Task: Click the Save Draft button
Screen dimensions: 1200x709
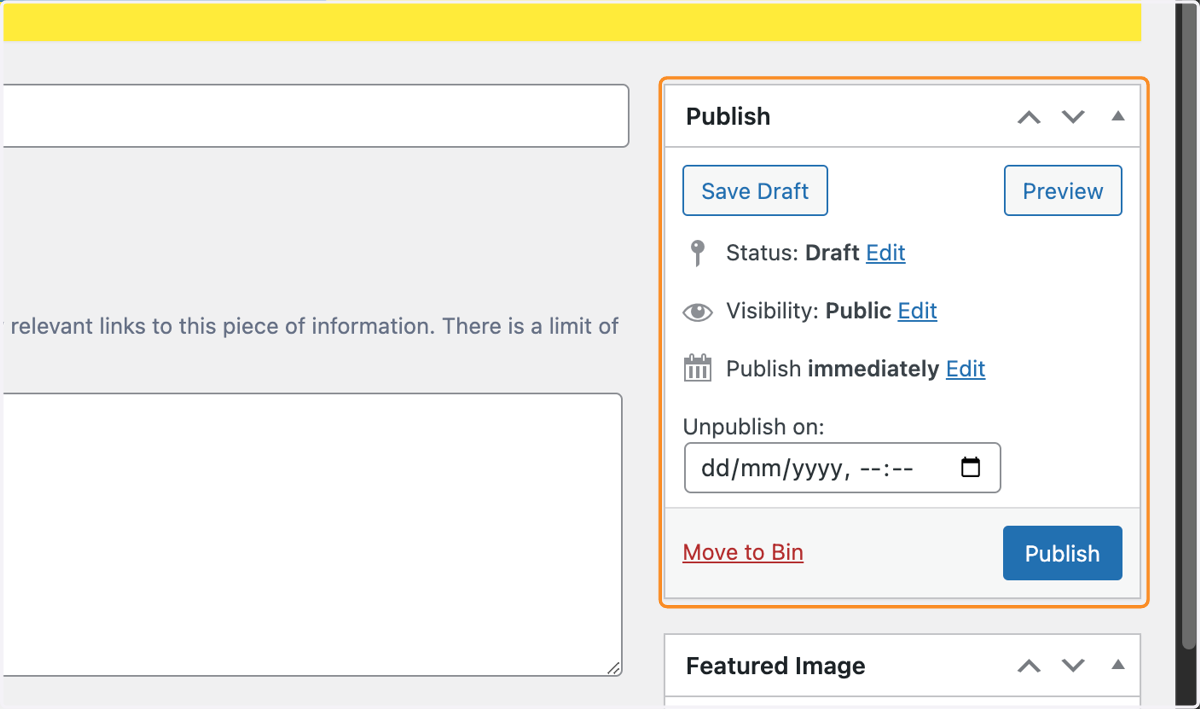Action: coord(755,191)
